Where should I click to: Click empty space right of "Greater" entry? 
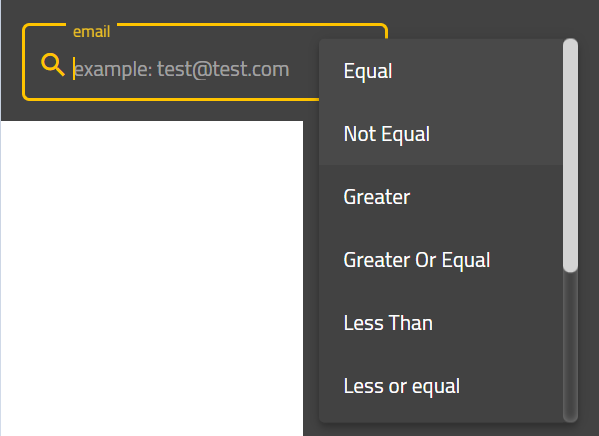click(x=485, y=197)
